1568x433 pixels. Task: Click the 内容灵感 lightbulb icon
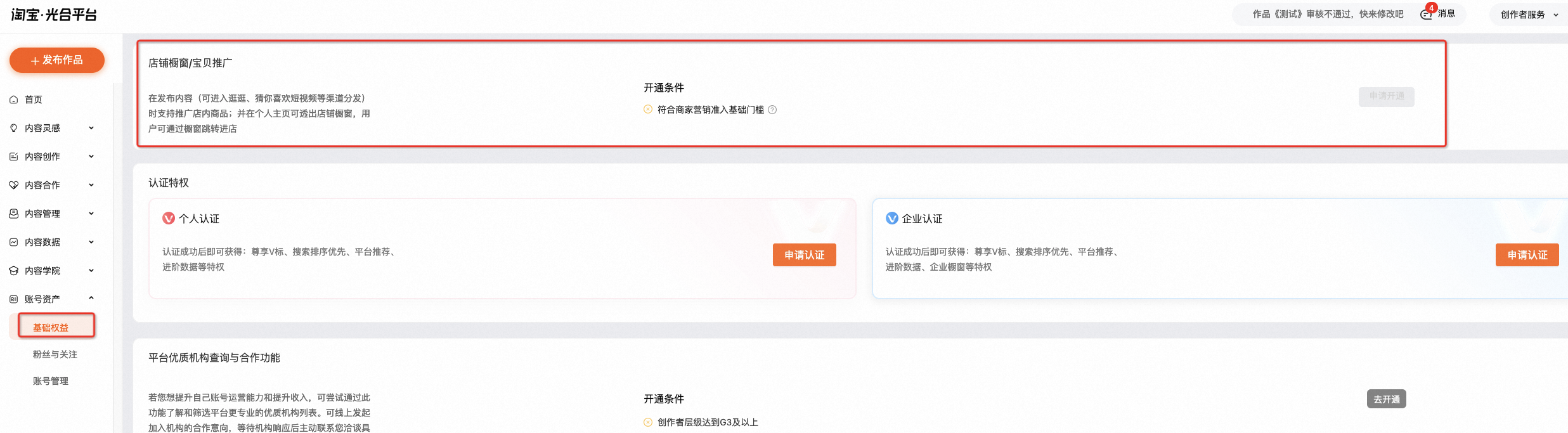14,127
